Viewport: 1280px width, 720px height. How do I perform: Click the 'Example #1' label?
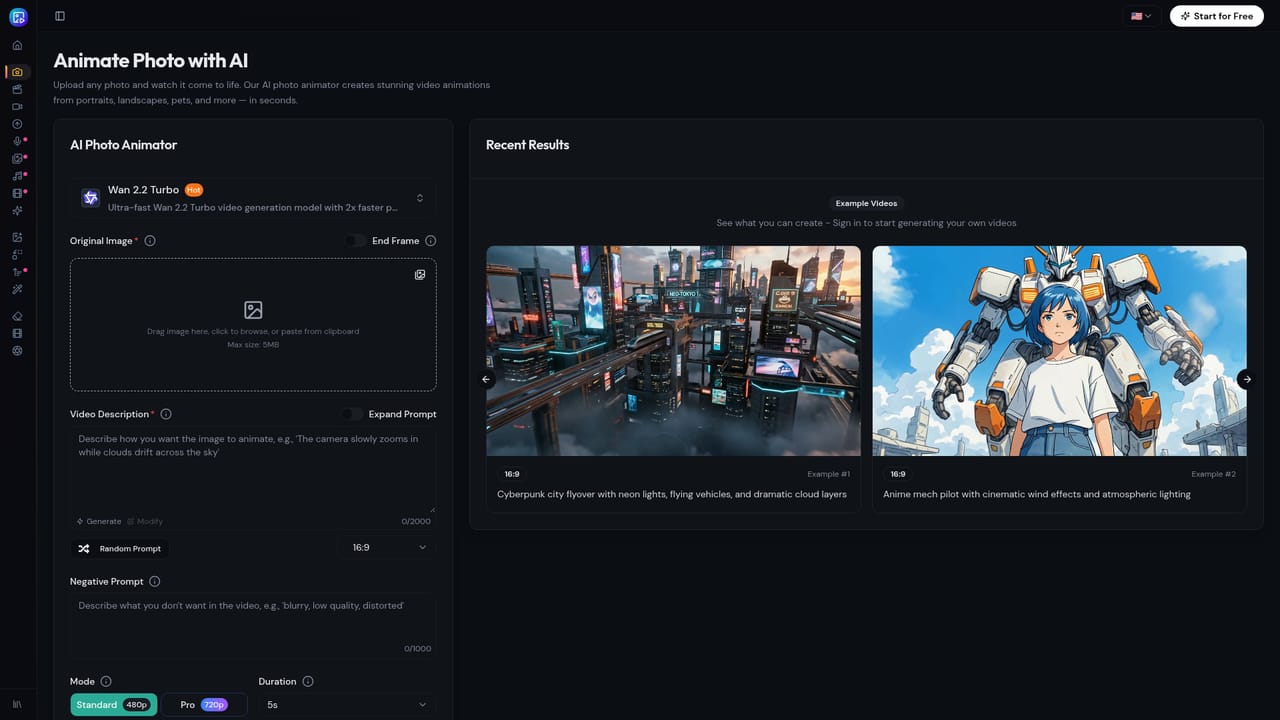829,474
